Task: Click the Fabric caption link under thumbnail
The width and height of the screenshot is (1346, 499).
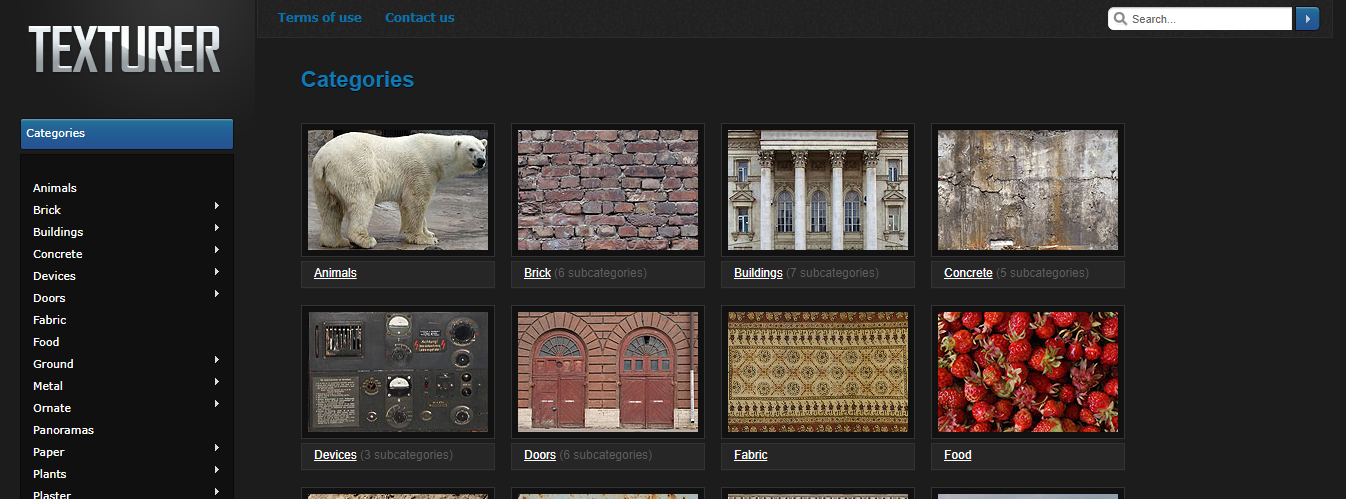Action: coord(751,455)
